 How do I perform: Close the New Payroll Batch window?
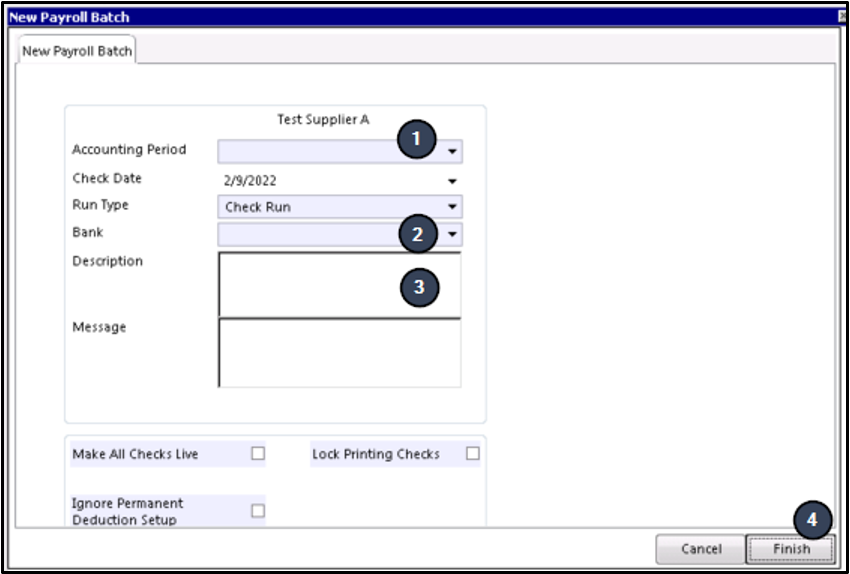tap(842, 17)
